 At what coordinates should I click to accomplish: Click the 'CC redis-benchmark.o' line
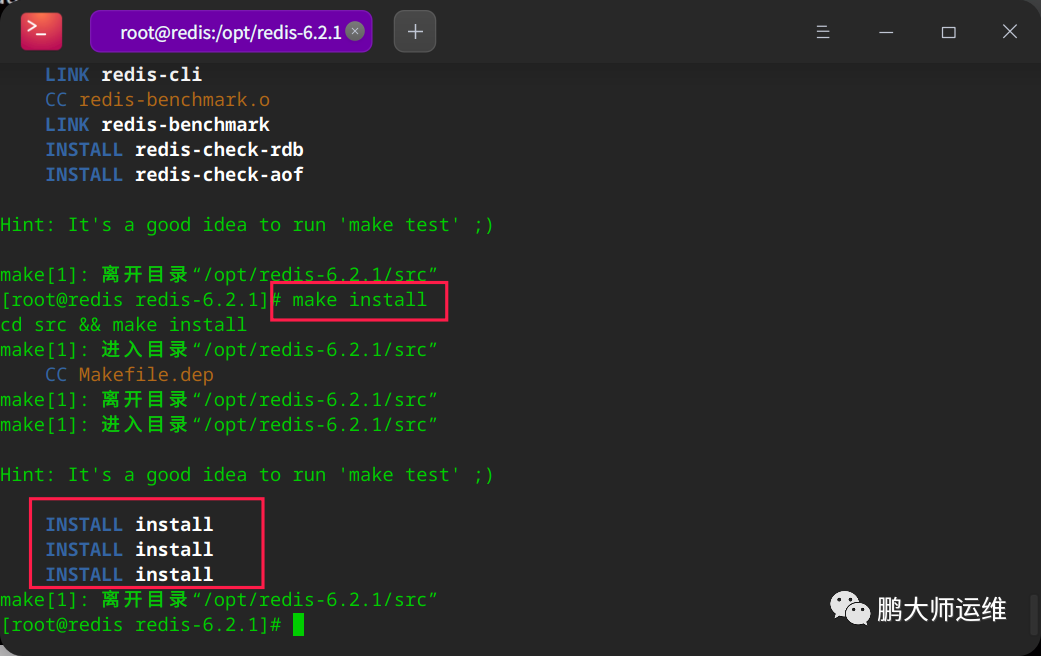(x=157, y=100)
